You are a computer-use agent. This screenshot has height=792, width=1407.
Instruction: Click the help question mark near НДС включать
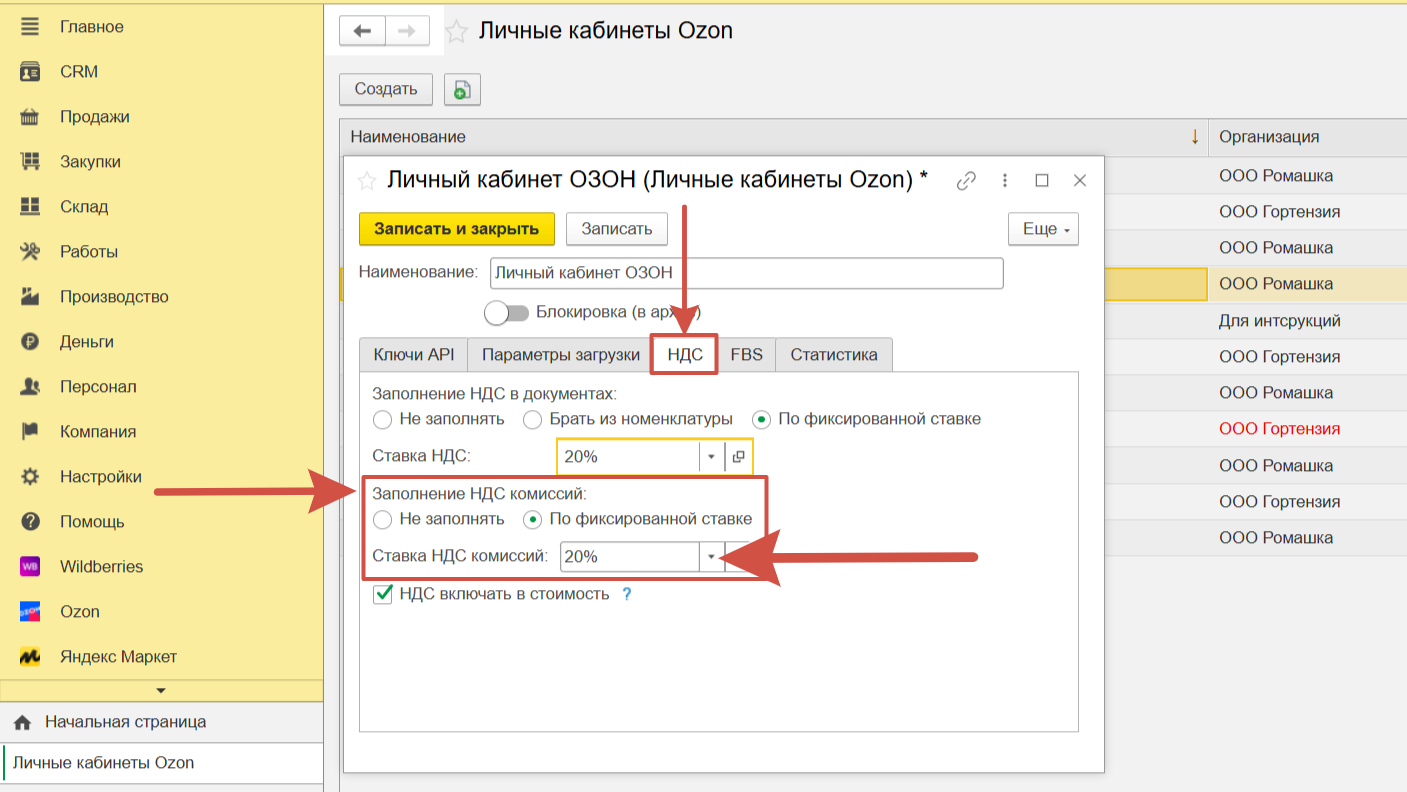(627, 594)
